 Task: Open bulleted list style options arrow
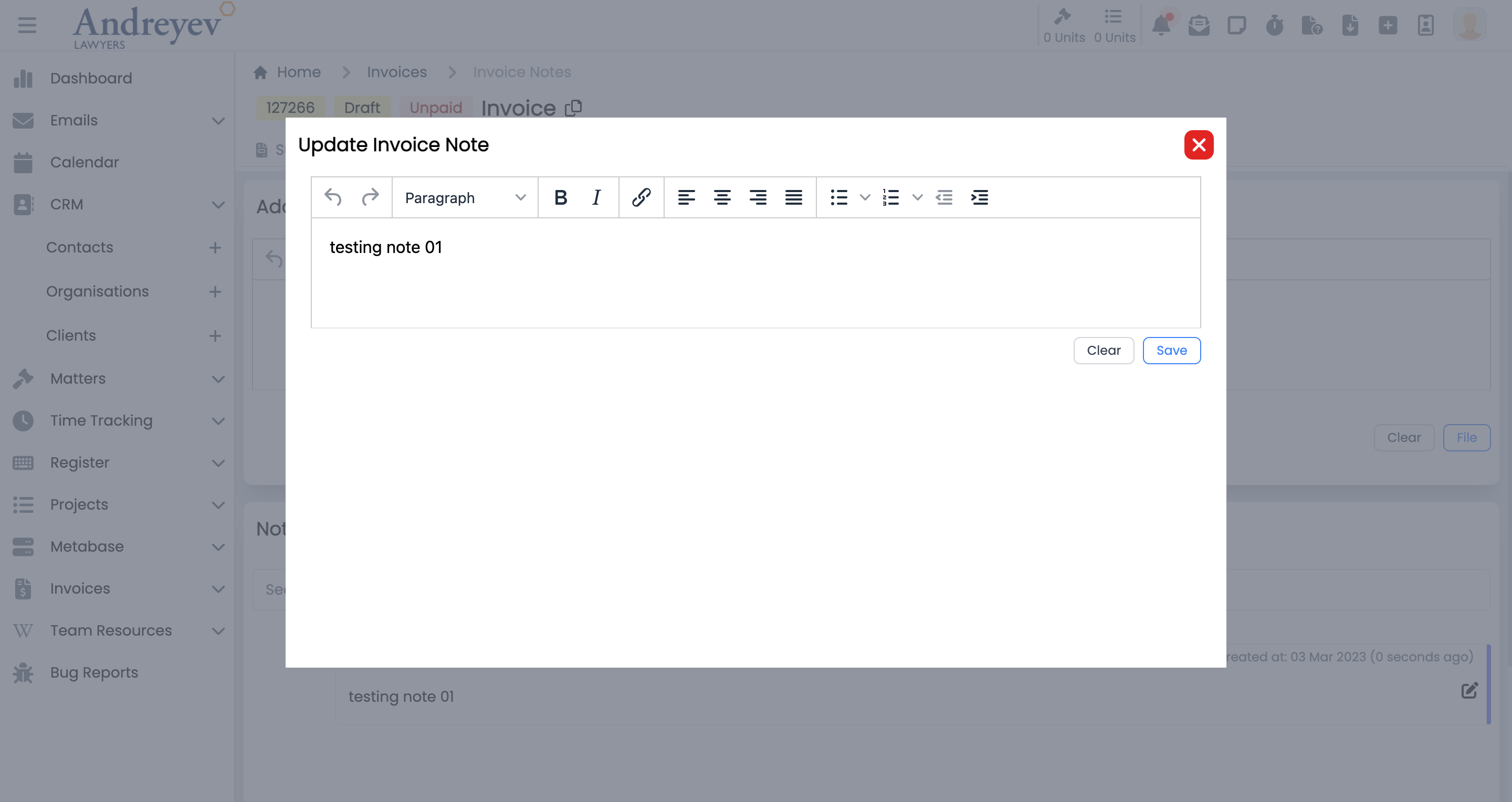pyautogui.click(x=865, y=198)
